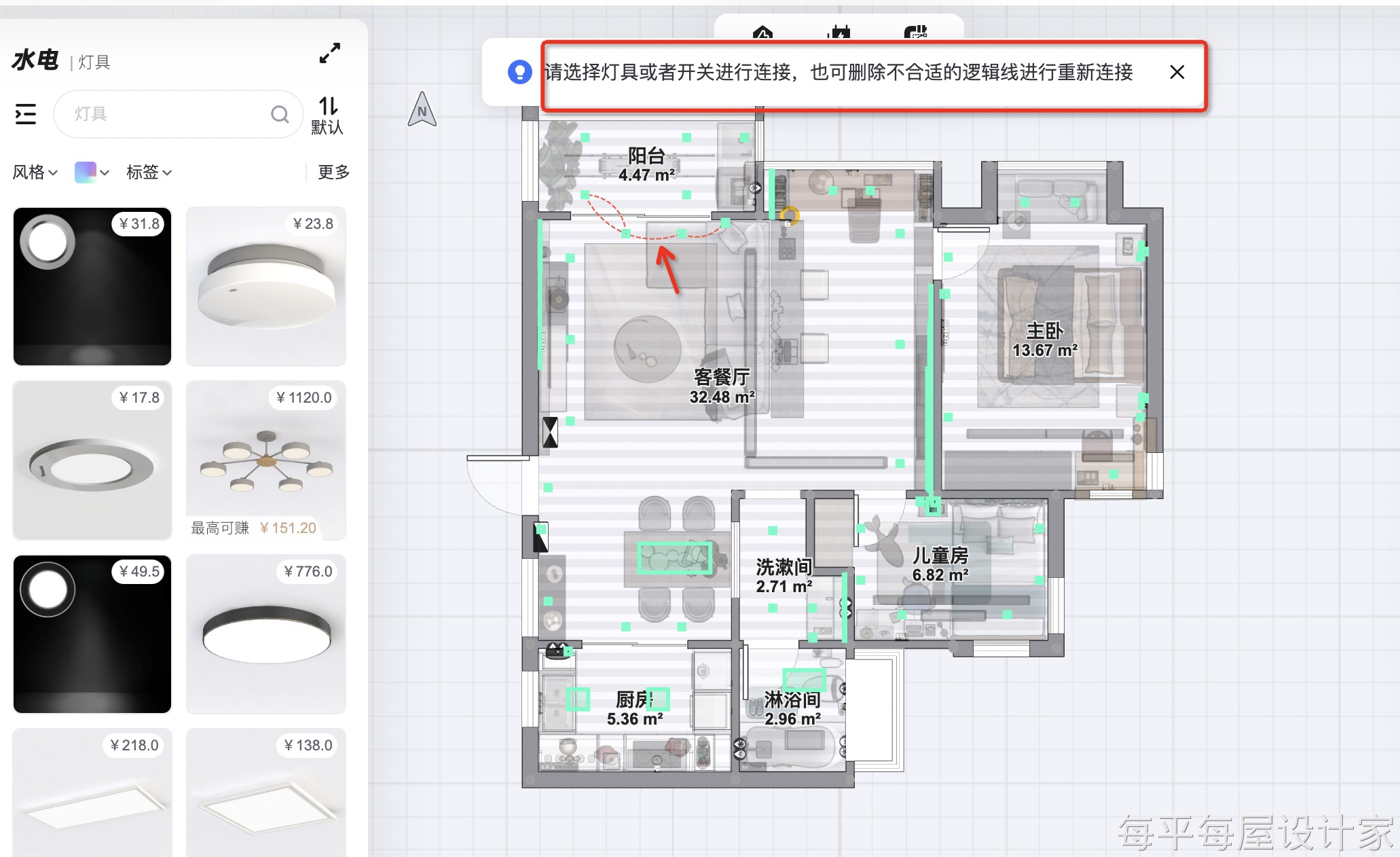
Task: Click the 客餐厅 room label
Action: (x=722, y=386)
